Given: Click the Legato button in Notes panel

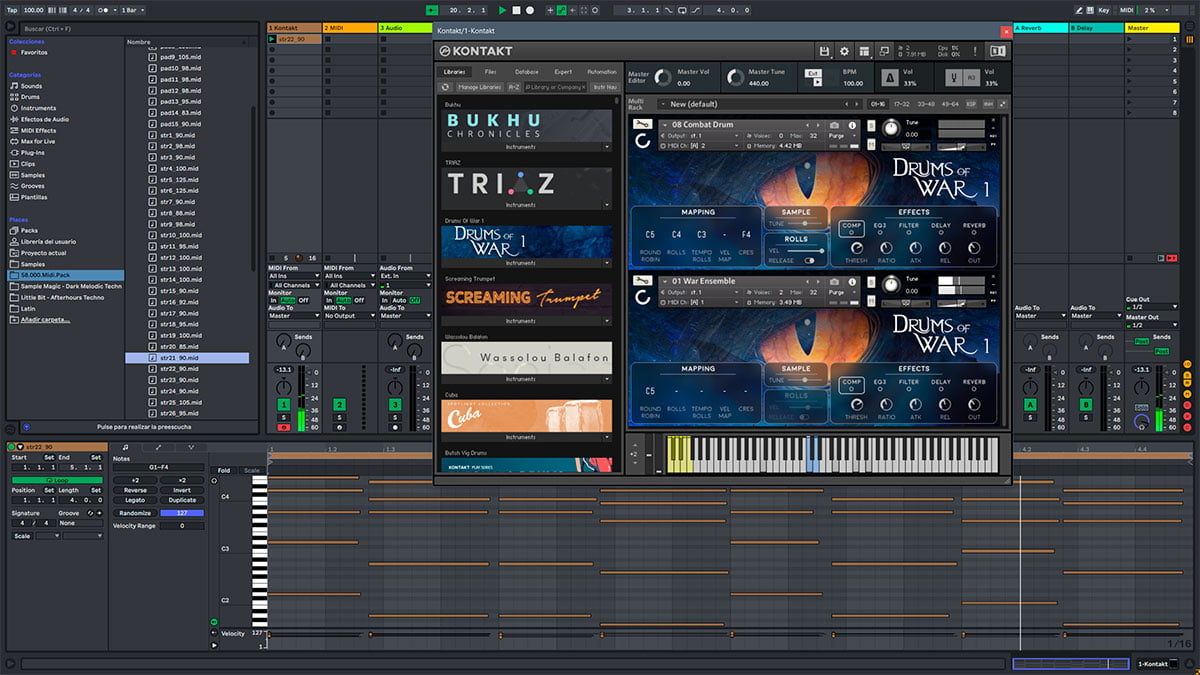Looking at the screenshot, I should pyautogui.click(x=135, y=500).
